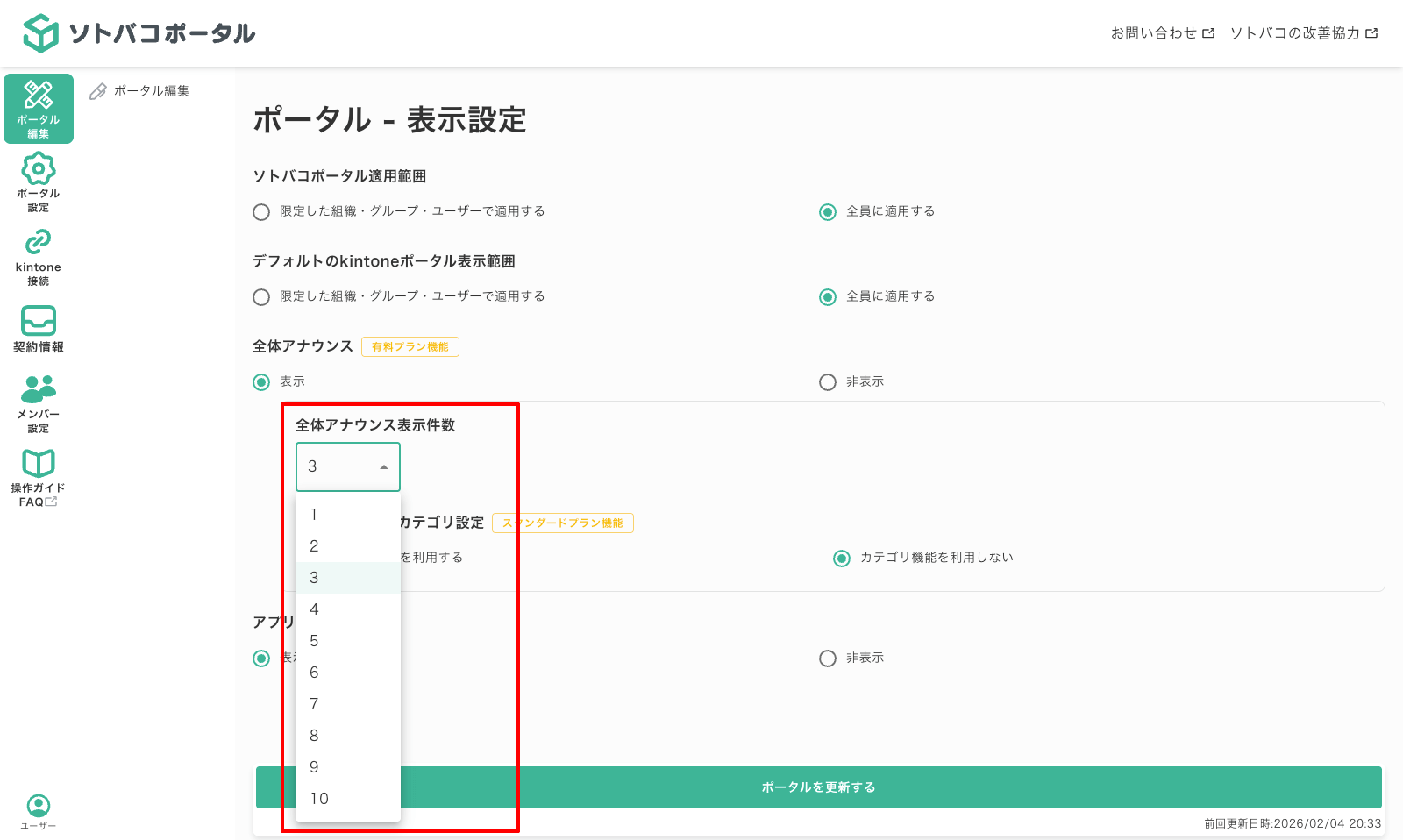Open the お問い合わせ link

click(1157, 32)
